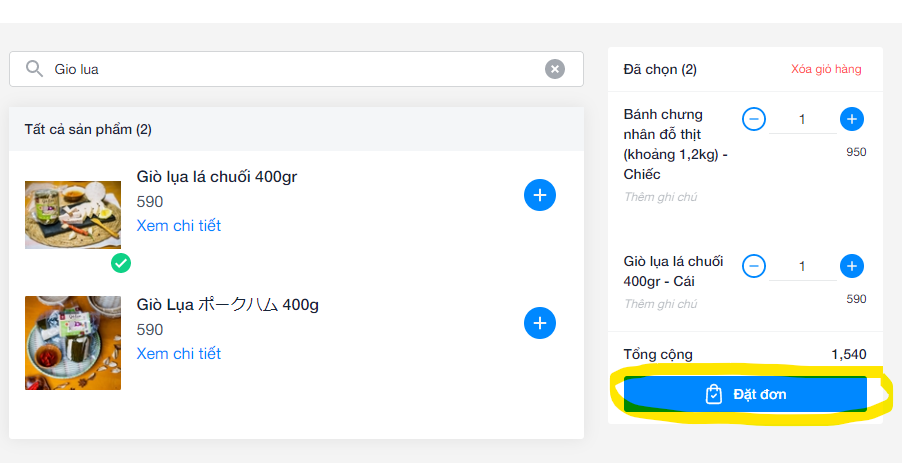
Task: Open Giò lụa lá chuối product thumbnail
Action: click(73, 214)
